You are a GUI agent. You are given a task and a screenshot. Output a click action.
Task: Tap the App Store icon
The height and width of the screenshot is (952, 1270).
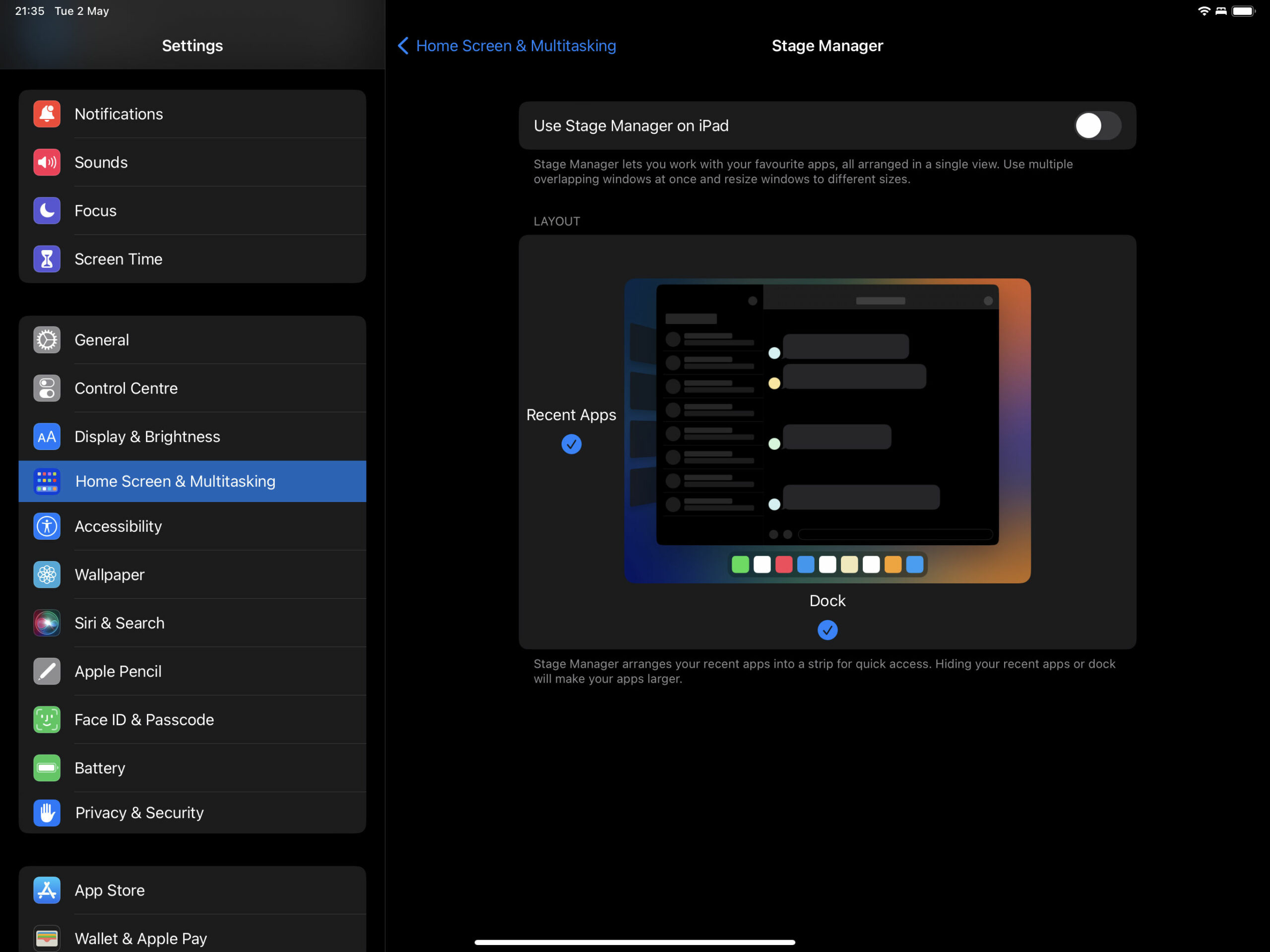point(47,890)
